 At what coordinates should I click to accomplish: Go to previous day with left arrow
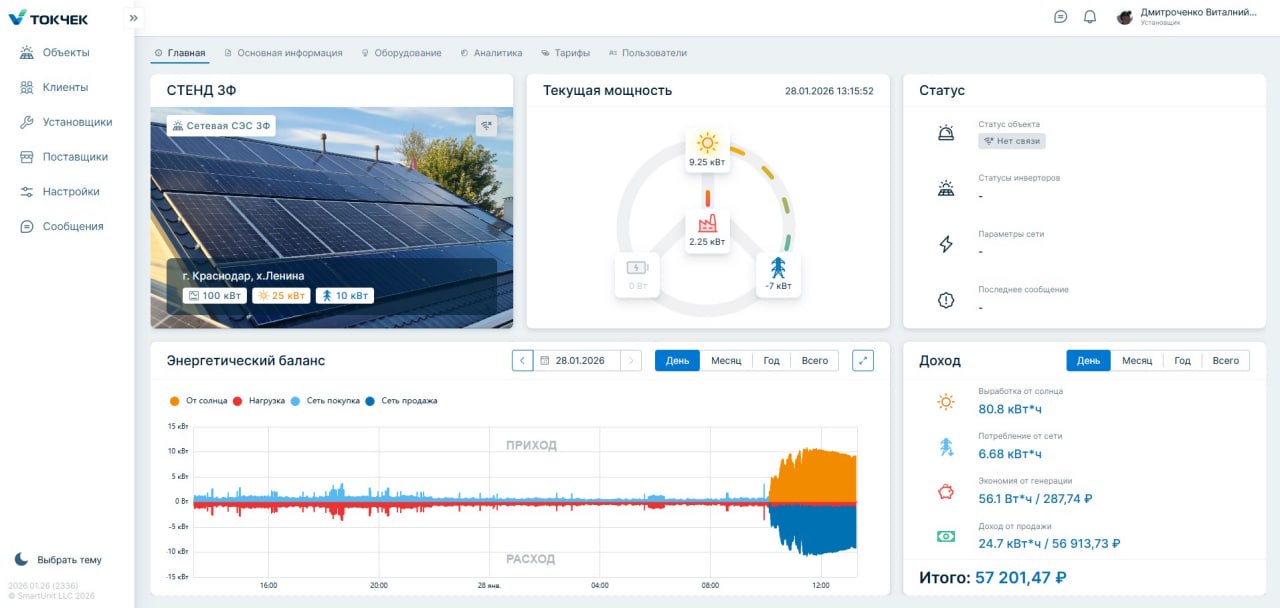[522, 360]
